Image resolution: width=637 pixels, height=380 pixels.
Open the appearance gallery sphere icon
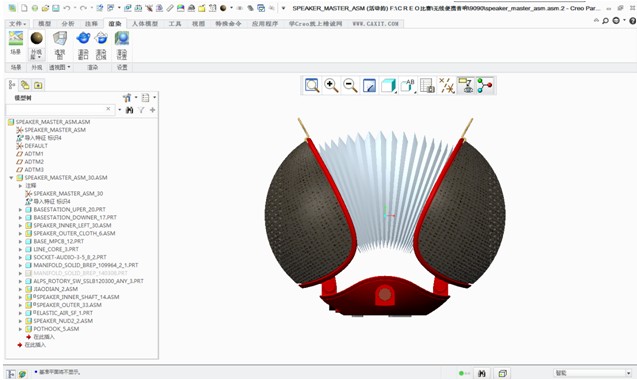coord(37,39)
